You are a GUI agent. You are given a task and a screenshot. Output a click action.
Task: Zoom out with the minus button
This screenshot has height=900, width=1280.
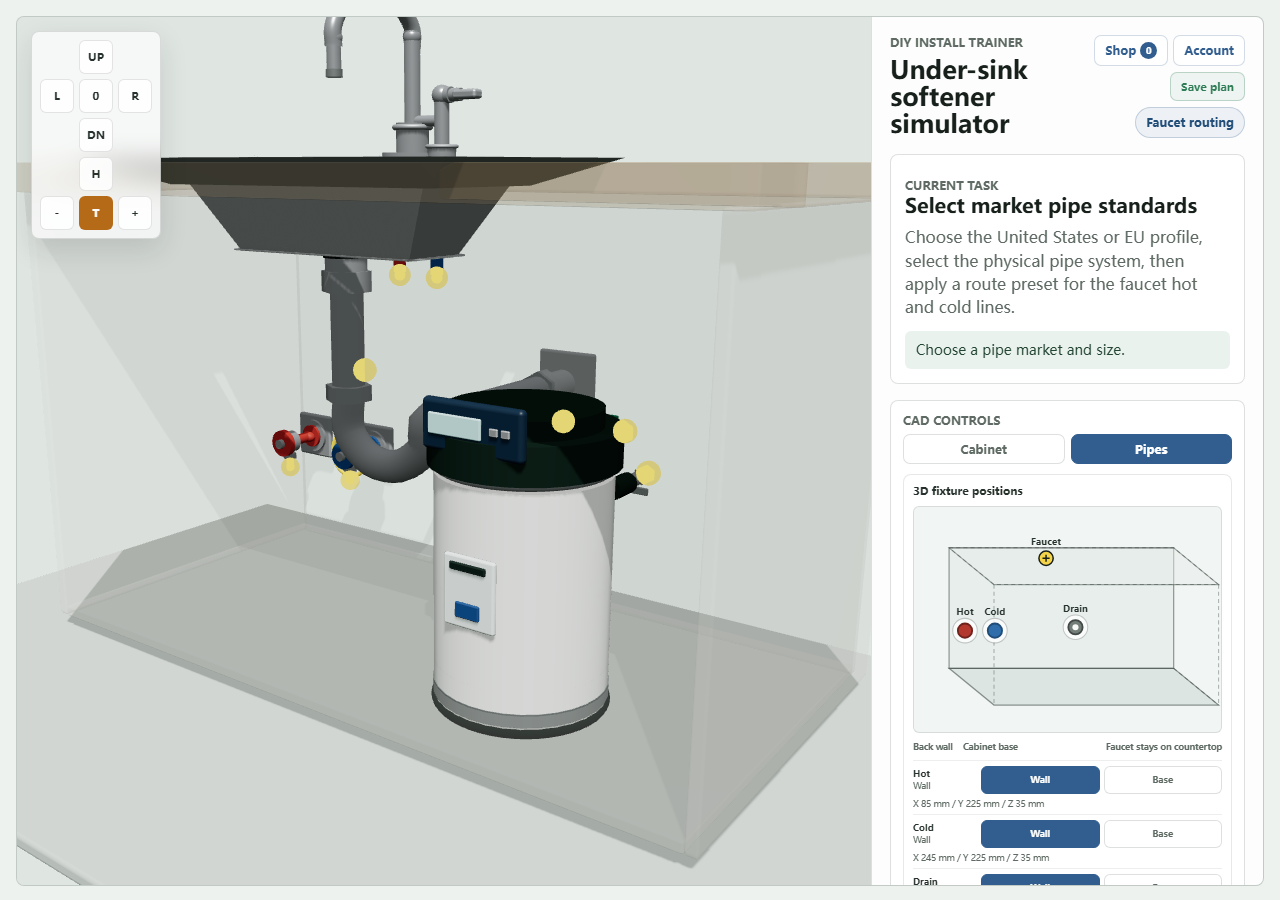pos(57,213)
